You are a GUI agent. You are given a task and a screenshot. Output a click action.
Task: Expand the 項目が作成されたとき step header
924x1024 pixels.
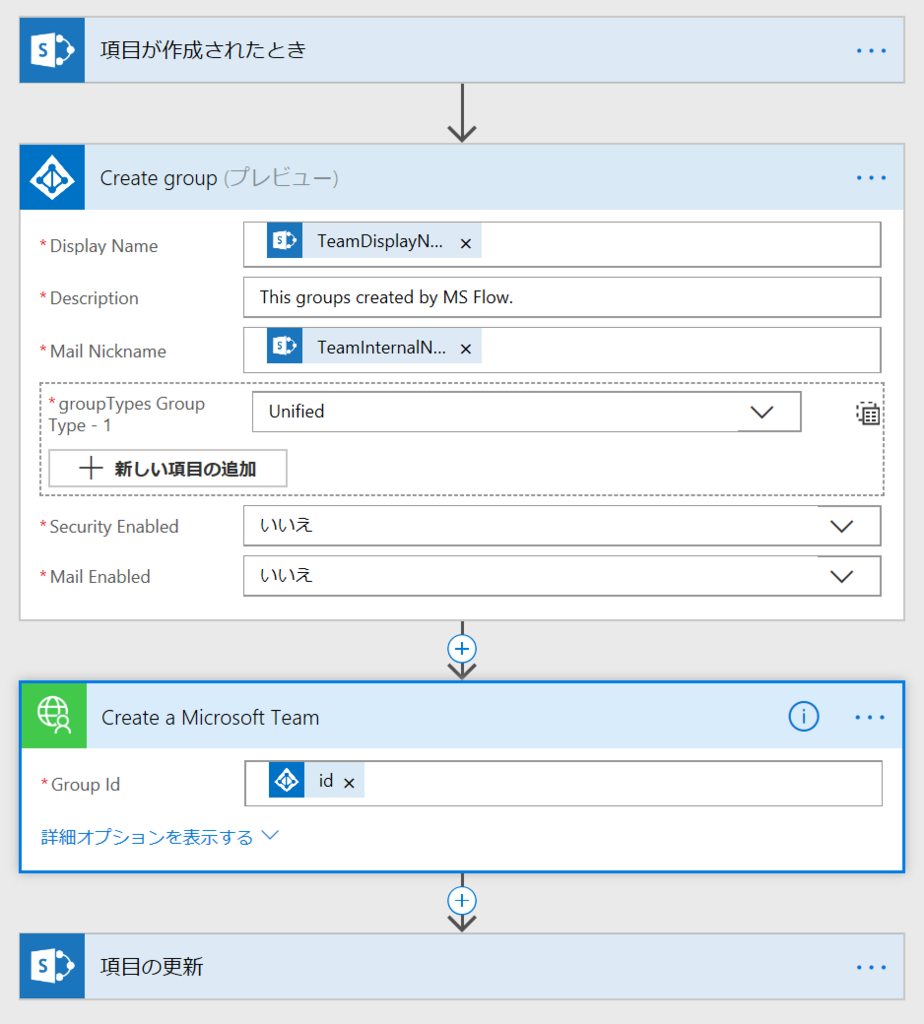[462, 50]
